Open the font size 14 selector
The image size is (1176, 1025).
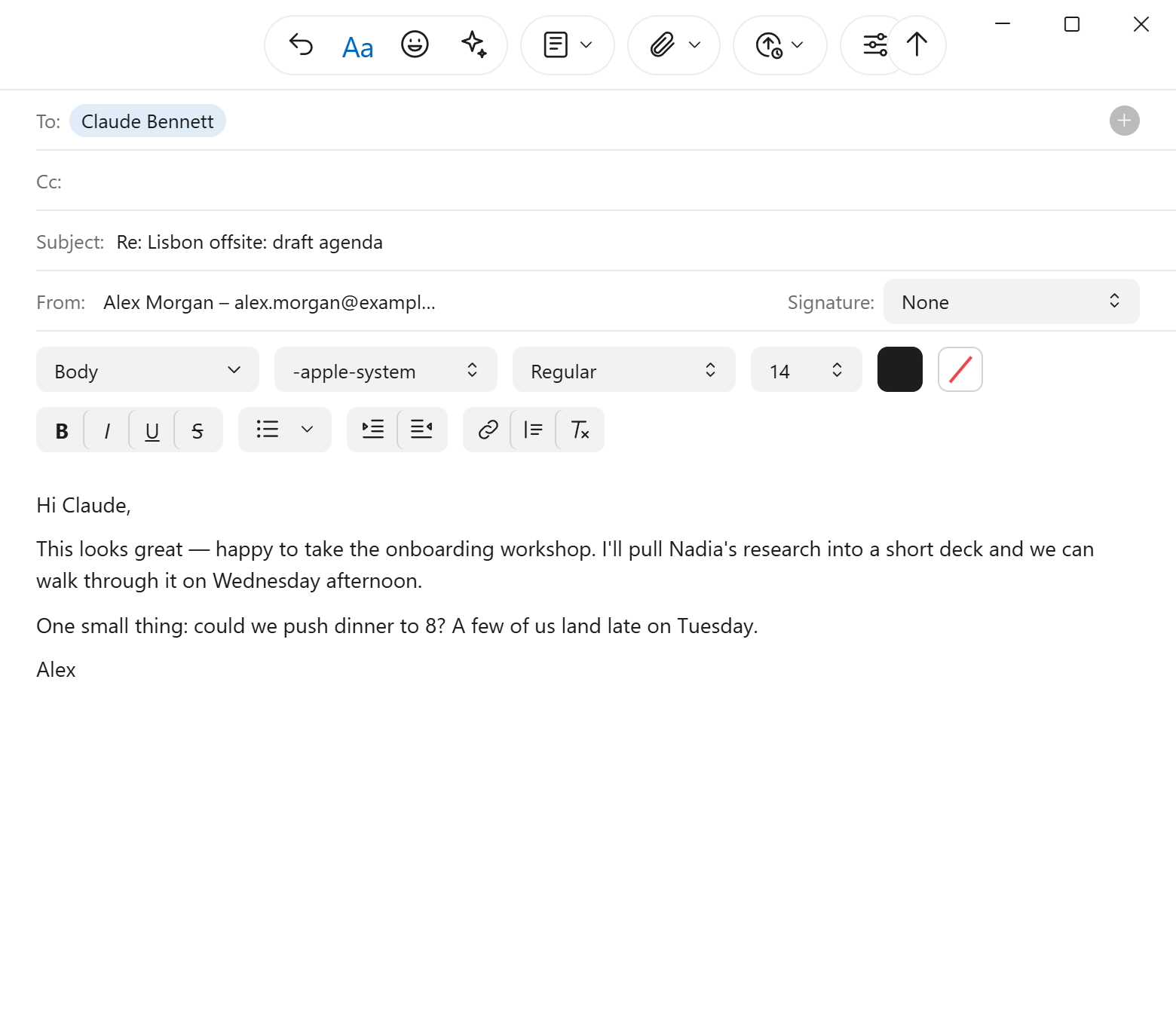point(807,369)
